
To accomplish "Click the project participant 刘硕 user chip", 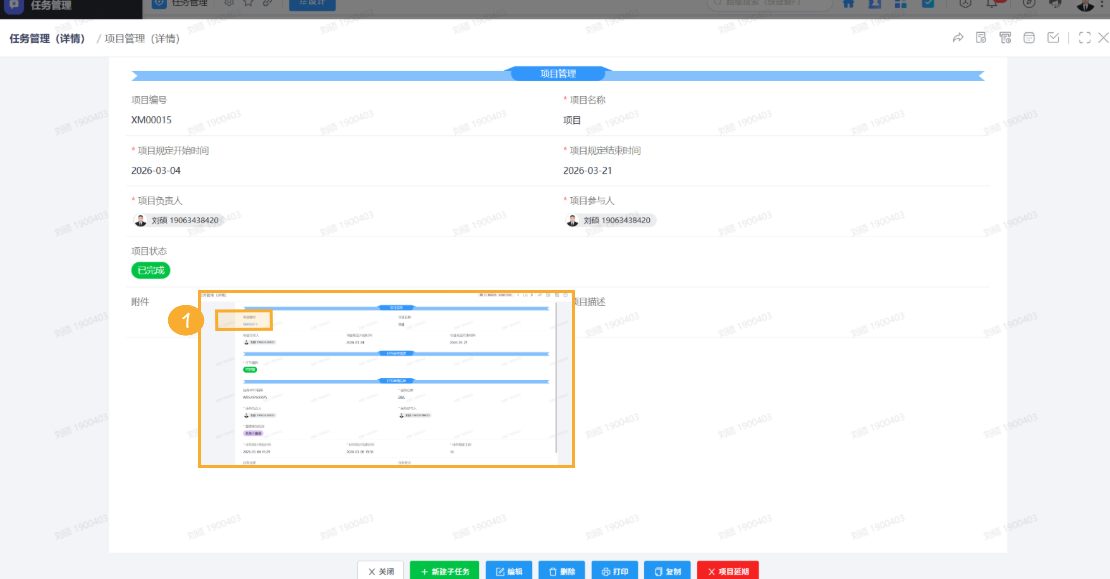I will click(610, 220).
